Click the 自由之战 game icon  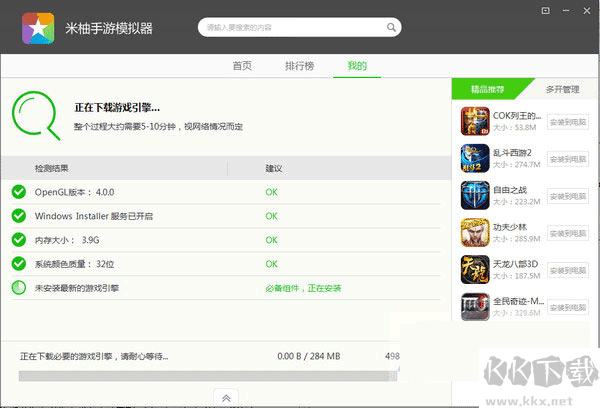(x=475, y=195)
